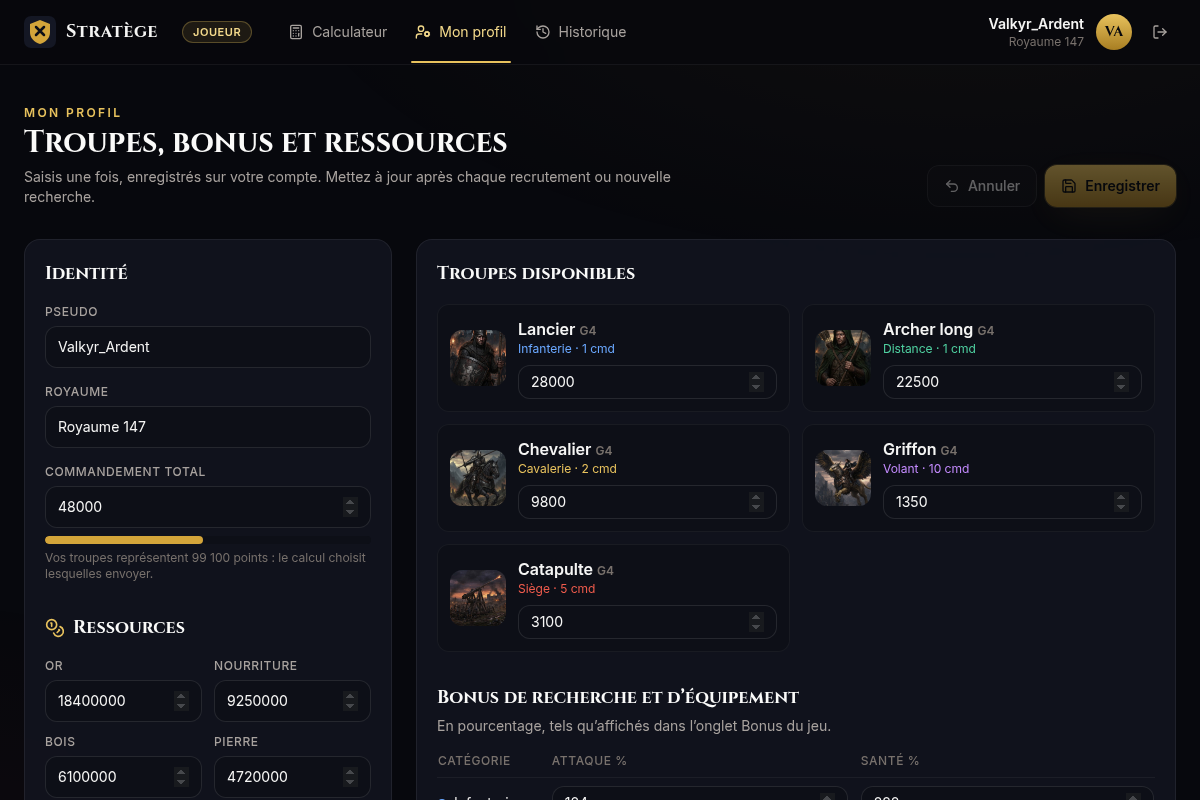Click the Archer long quantity stepper arrows
Viewport: 1200px width, 800px height.
(x=1121, y=382)
